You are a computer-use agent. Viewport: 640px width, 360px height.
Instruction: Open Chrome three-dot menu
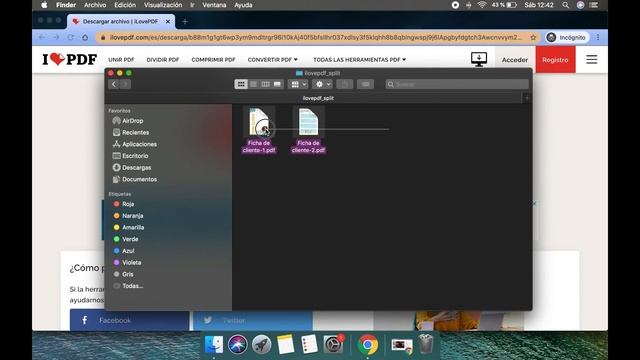tap(598, 38)
